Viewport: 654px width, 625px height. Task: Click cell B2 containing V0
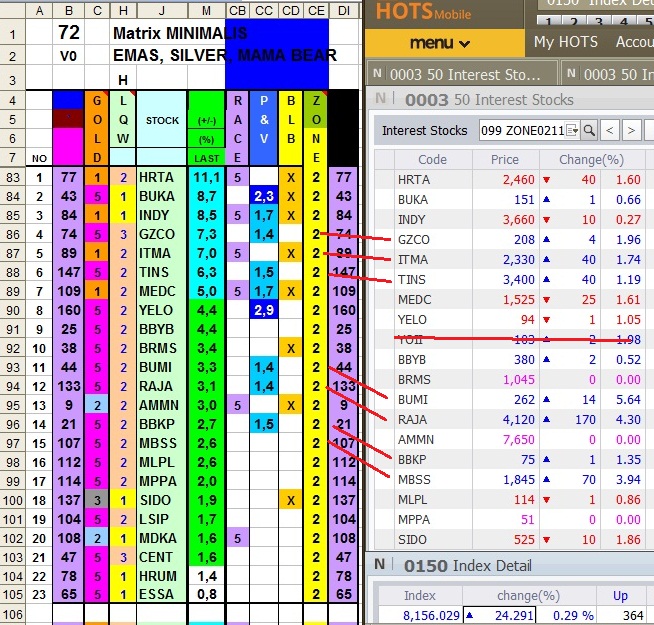(68, 56)
